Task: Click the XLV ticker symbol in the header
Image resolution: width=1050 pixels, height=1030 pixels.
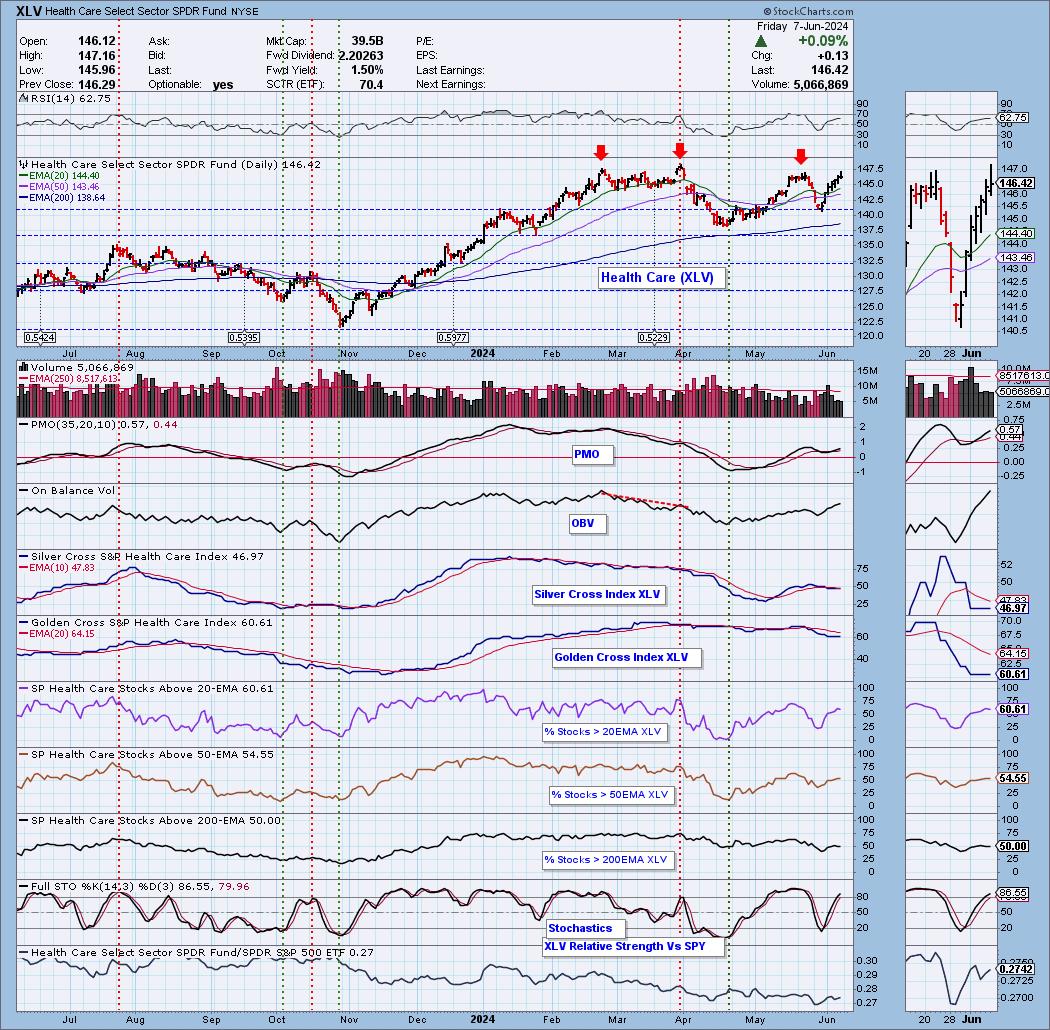Action: point(27,11)
